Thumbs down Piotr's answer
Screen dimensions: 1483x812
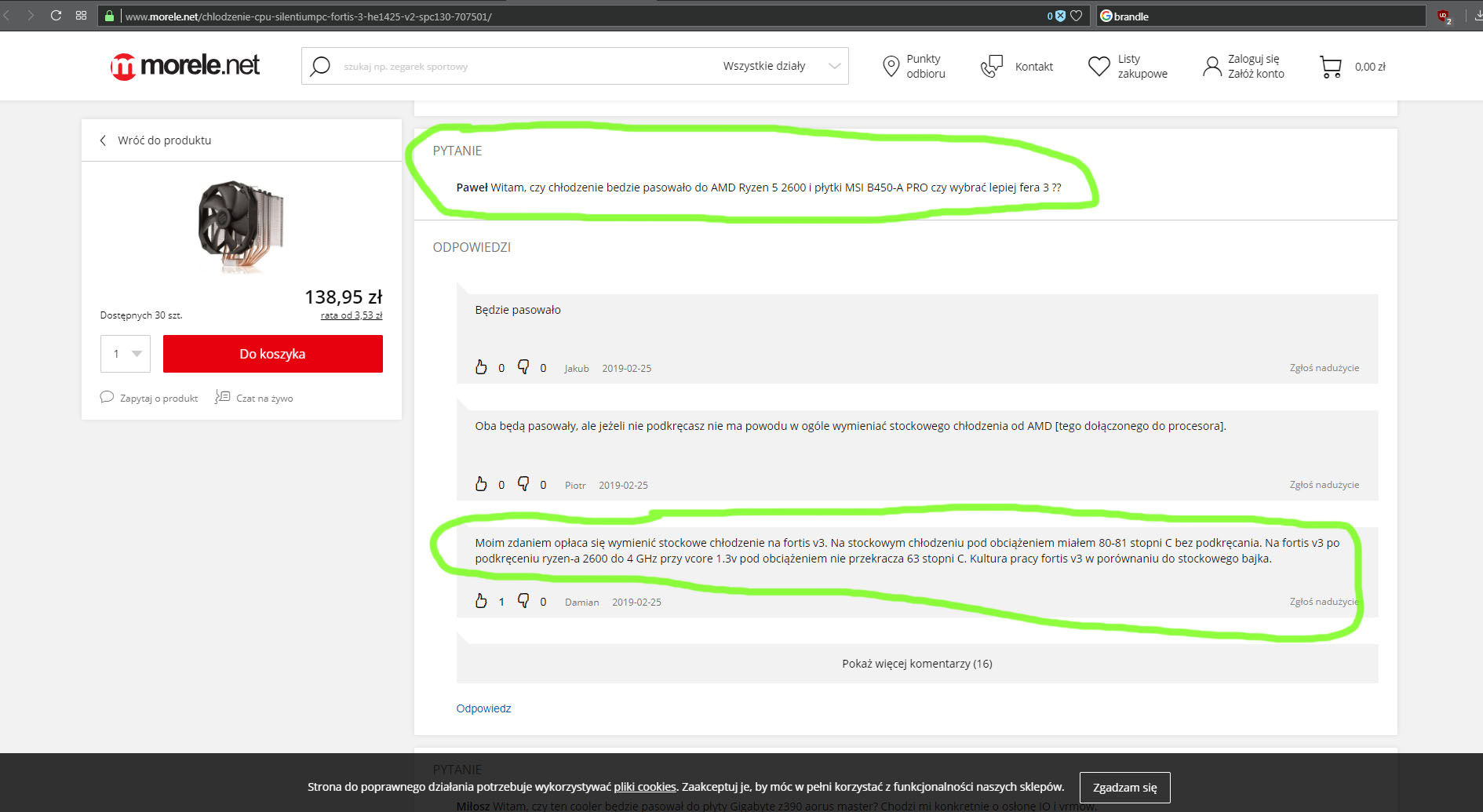pos(523,484)
